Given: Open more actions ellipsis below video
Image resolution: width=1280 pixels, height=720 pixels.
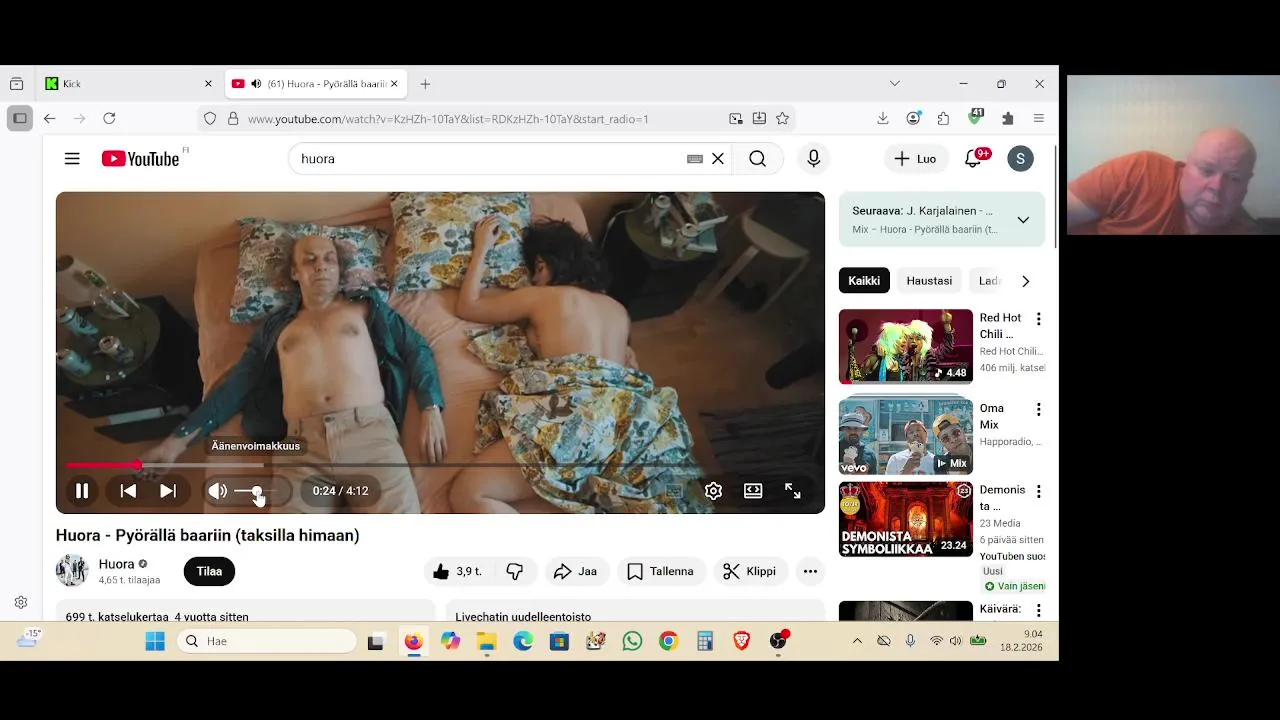Looking at the screenshot, I should [810, 571].
